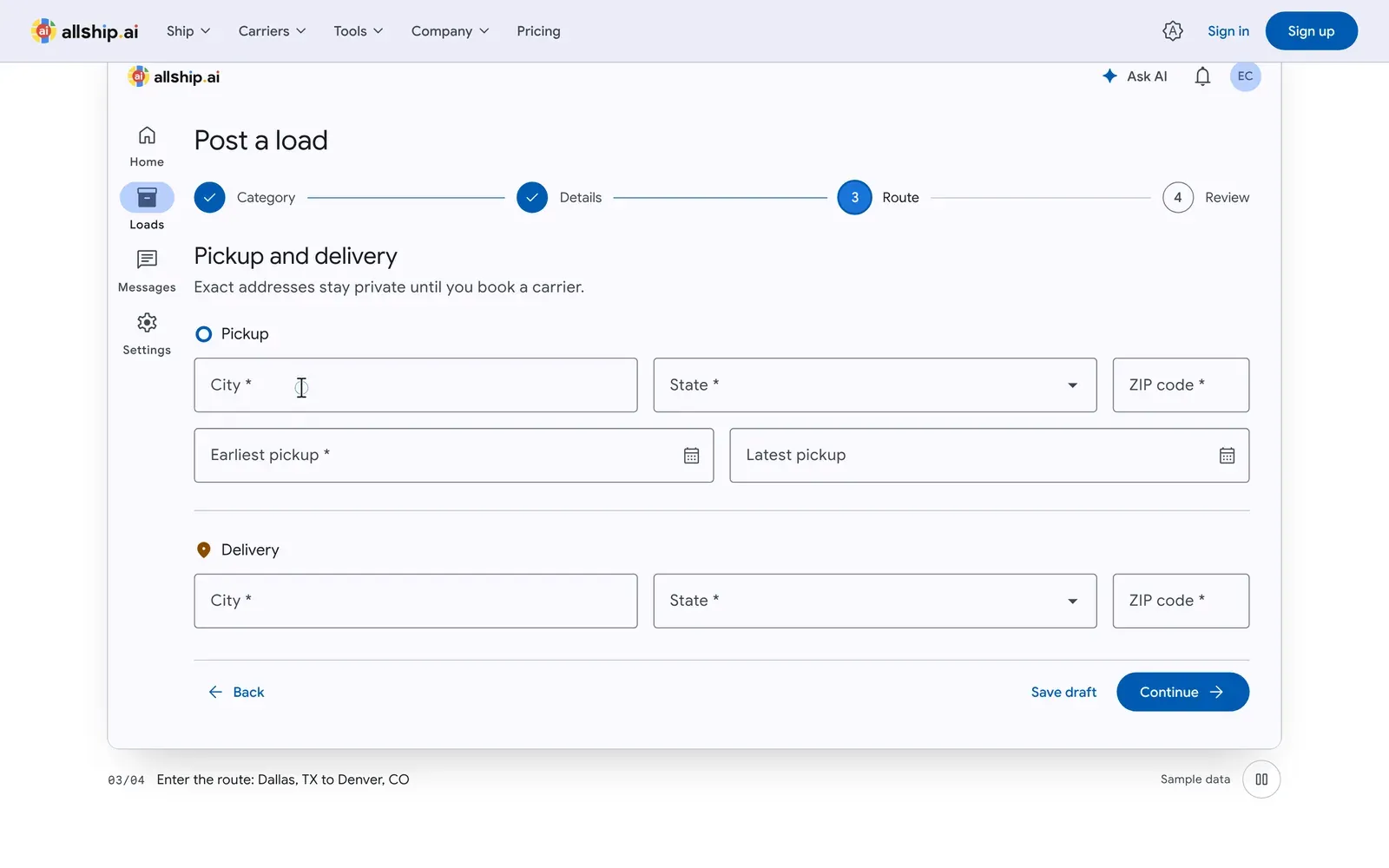Image resolution: width=1389 pixels, height=868 pixels.
Task: Open Settings in the sidebar
Action: tap(147, 334)
